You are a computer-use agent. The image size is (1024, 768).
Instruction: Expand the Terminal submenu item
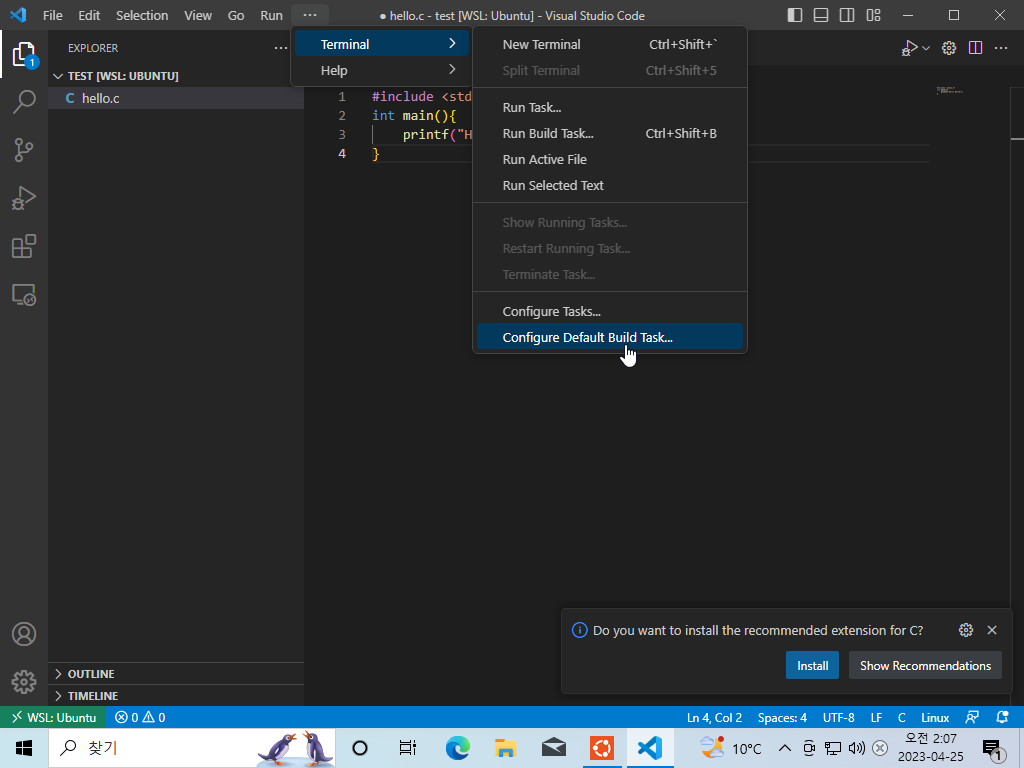point(382,44)
